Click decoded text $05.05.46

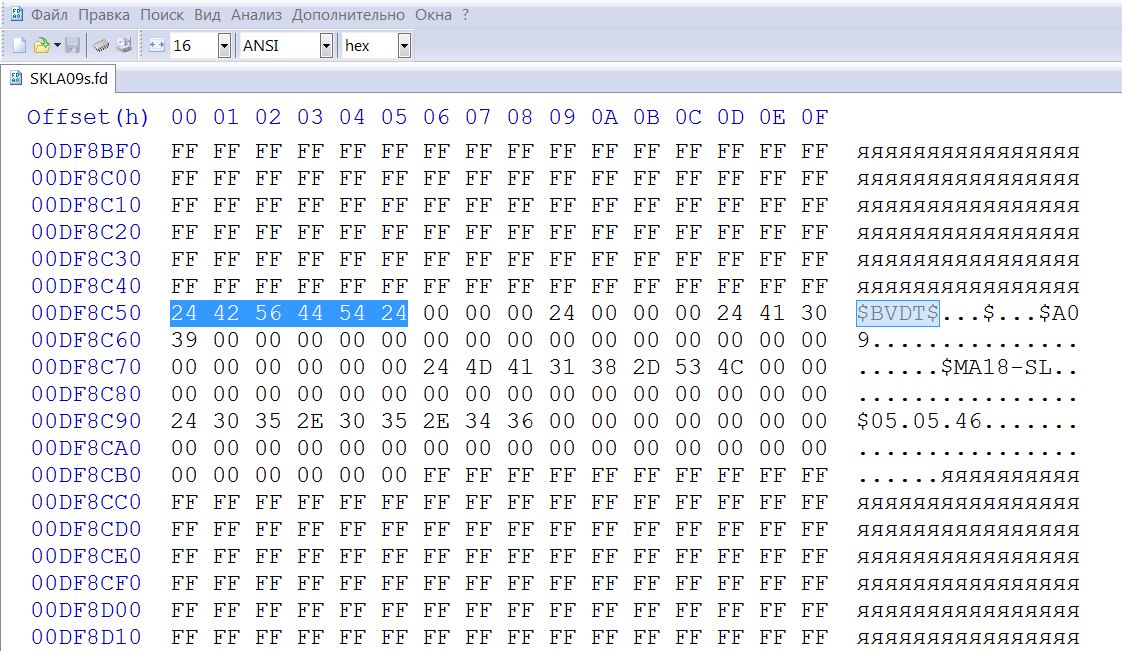point(919,421)
